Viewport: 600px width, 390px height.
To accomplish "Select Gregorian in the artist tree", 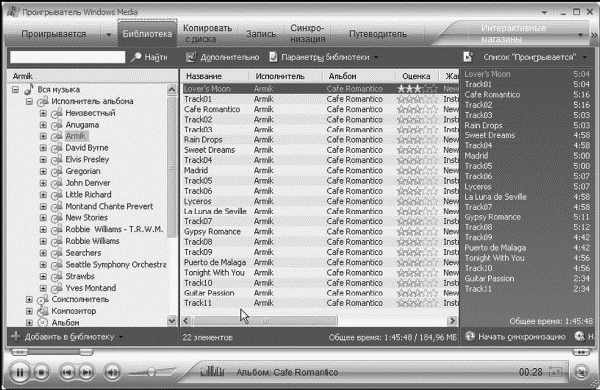I will (x=83, y=171).
